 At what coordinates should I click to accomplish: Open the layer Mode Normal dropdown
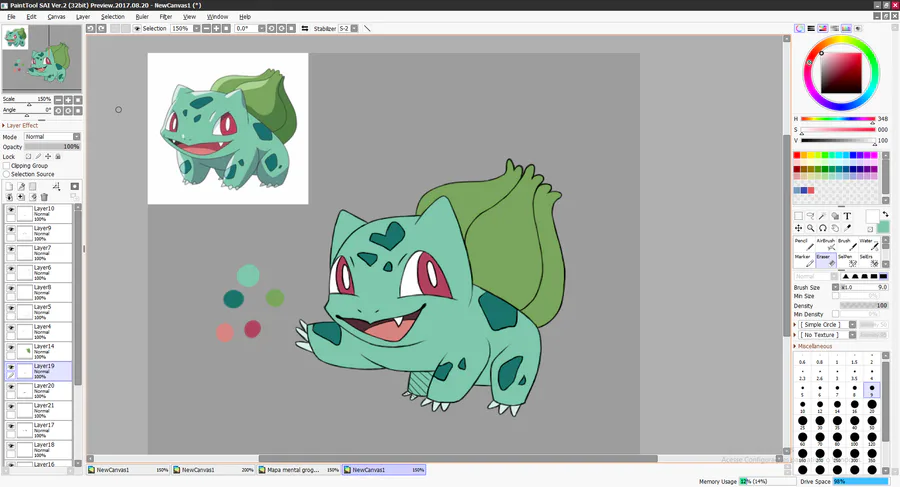52,137
